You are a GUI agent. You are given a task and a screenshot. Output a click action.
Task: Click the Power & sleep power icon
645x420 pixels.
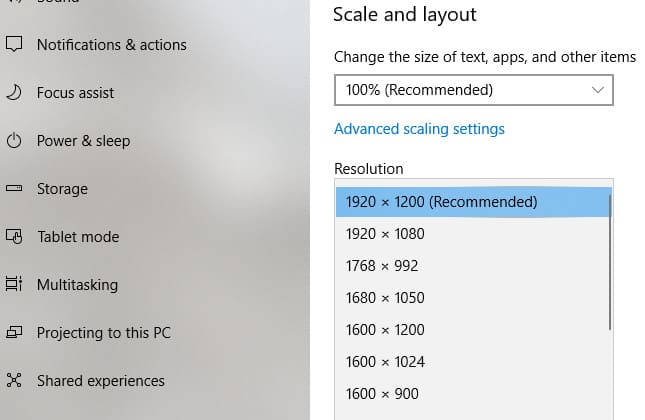14,140
